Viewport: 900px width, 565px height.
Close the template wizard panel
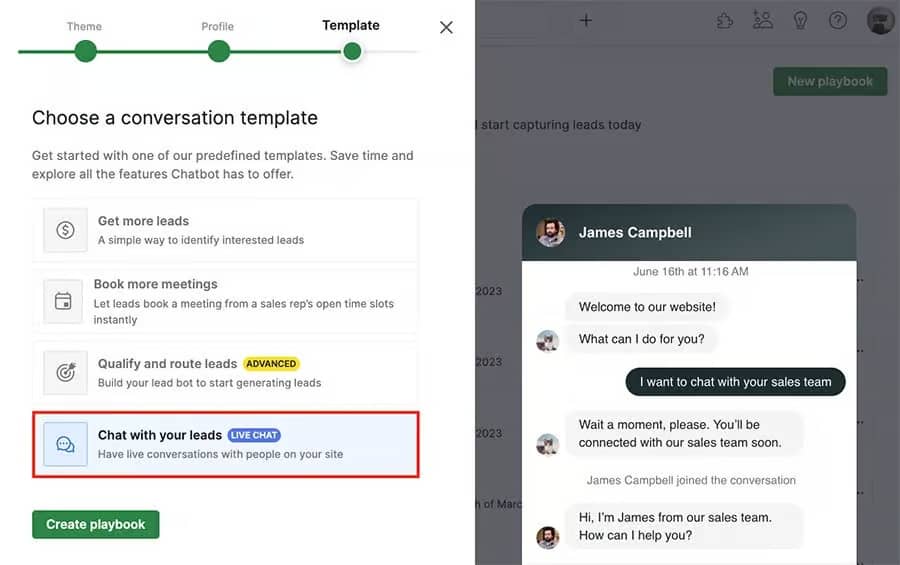coord(446,28)
